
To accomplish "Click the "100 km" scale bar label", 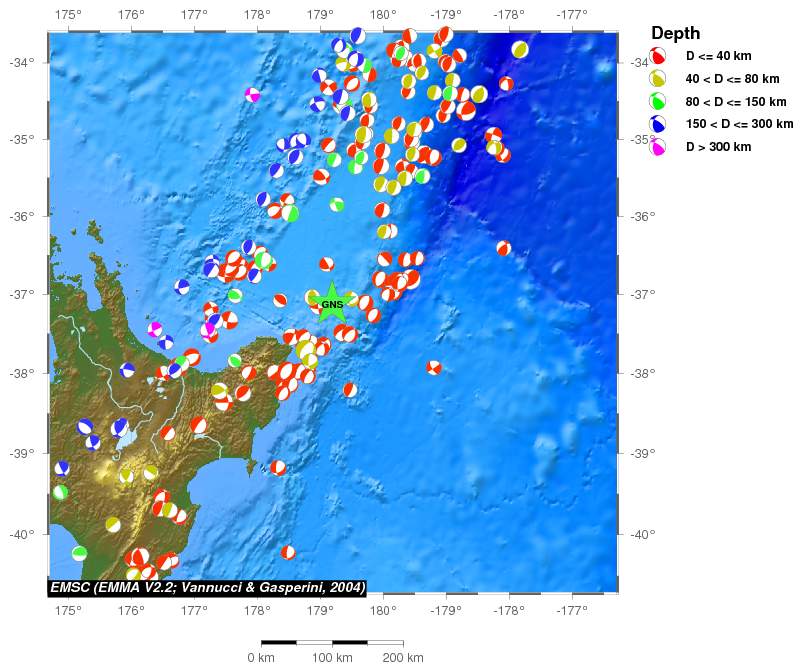I will [x=332, y=658].
